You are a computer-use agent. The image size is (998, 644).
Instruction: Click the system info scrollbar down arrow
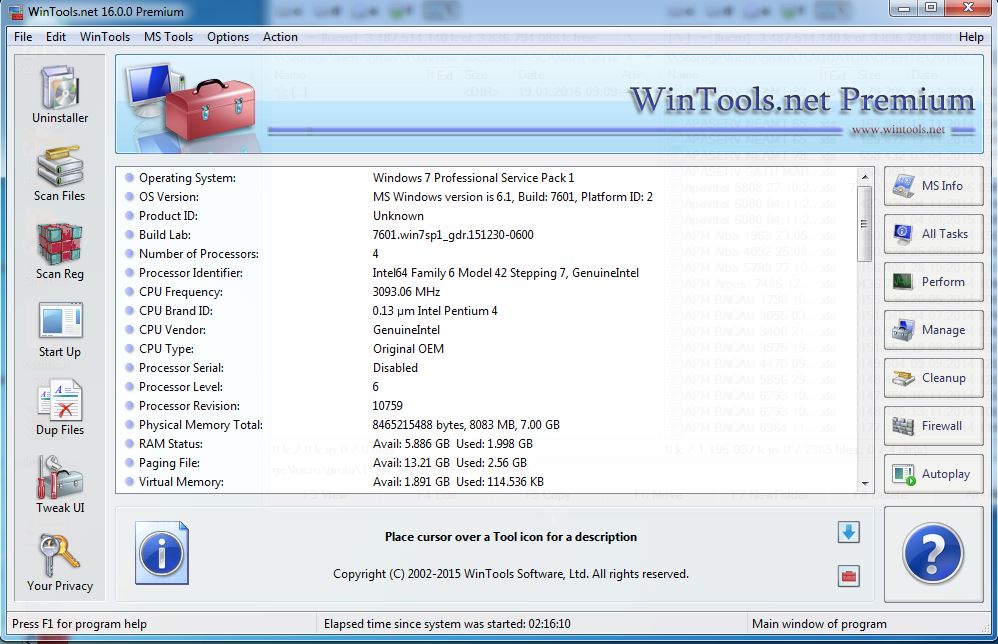[864, 484]
